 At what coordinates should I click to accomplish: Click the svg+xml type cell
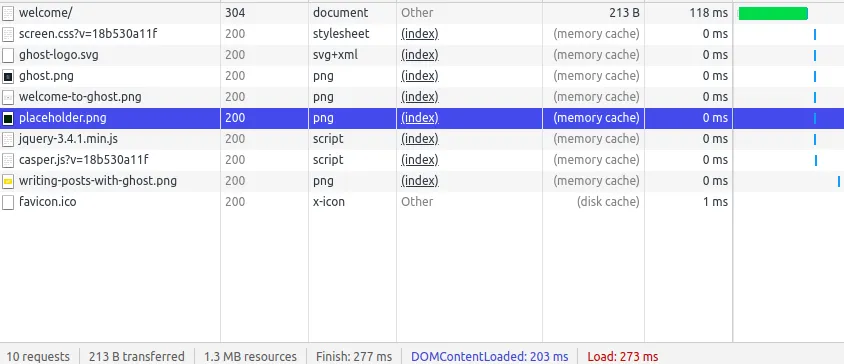335,55
